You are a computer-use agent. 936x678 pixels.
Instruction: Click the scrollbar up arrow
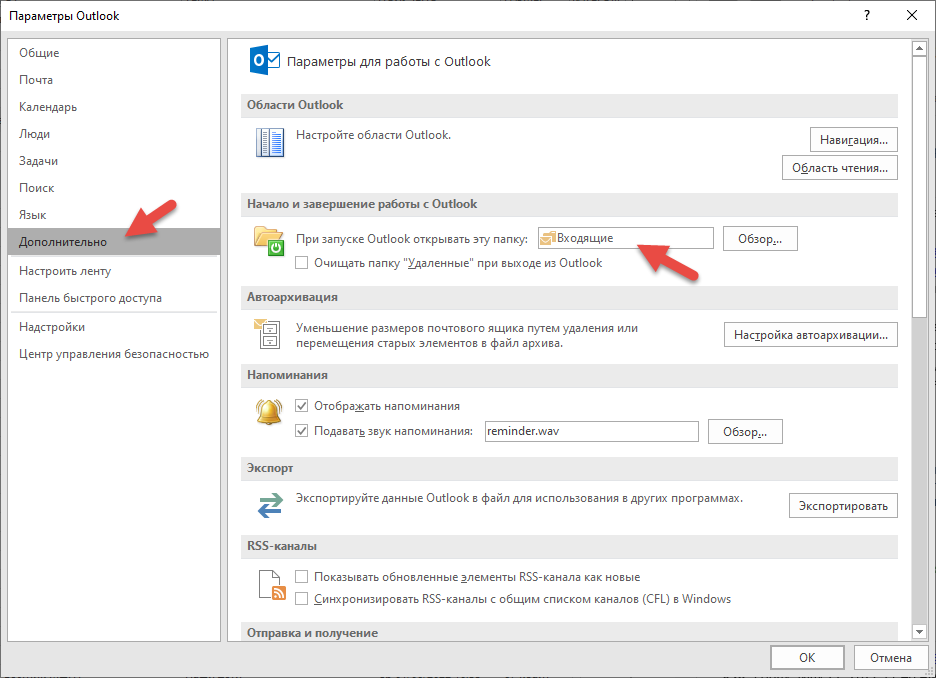919,48
